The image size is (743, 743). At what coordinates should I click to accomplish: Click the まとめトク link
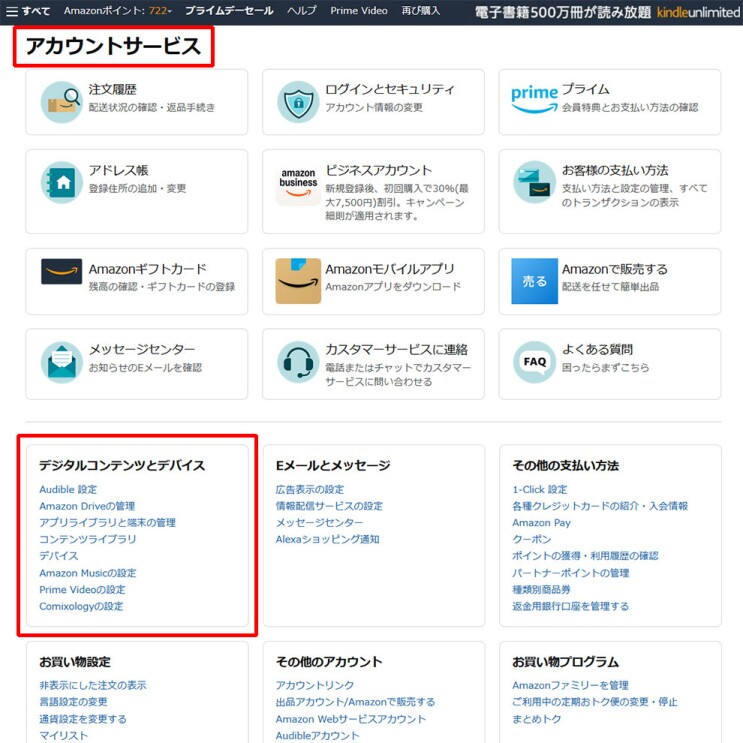(536, 719)
